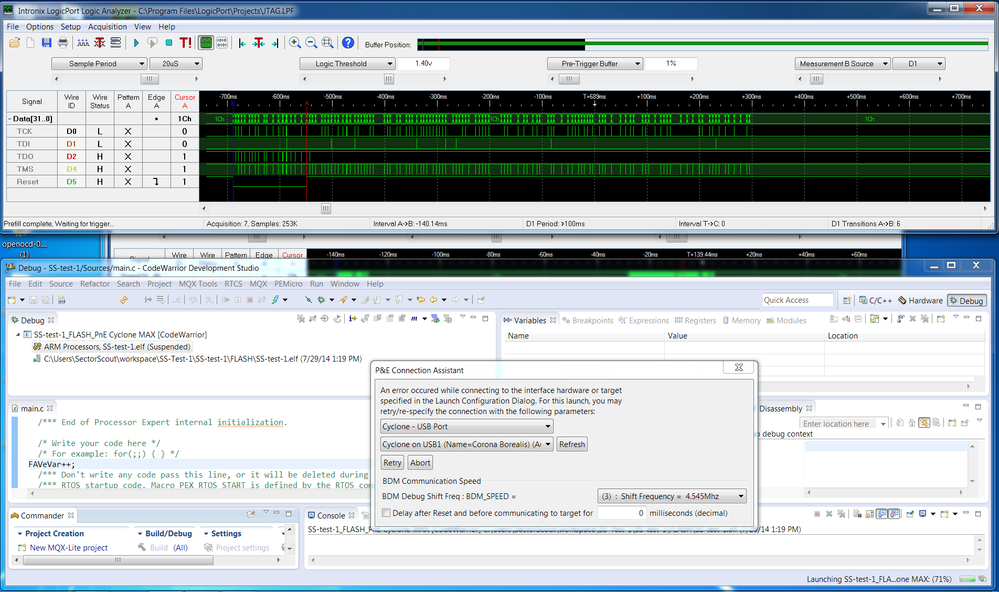The width and height of the screenshot is (999, 592).
Task: Open the Logic Threshold dropdown
Action: [x=347, y=64]
